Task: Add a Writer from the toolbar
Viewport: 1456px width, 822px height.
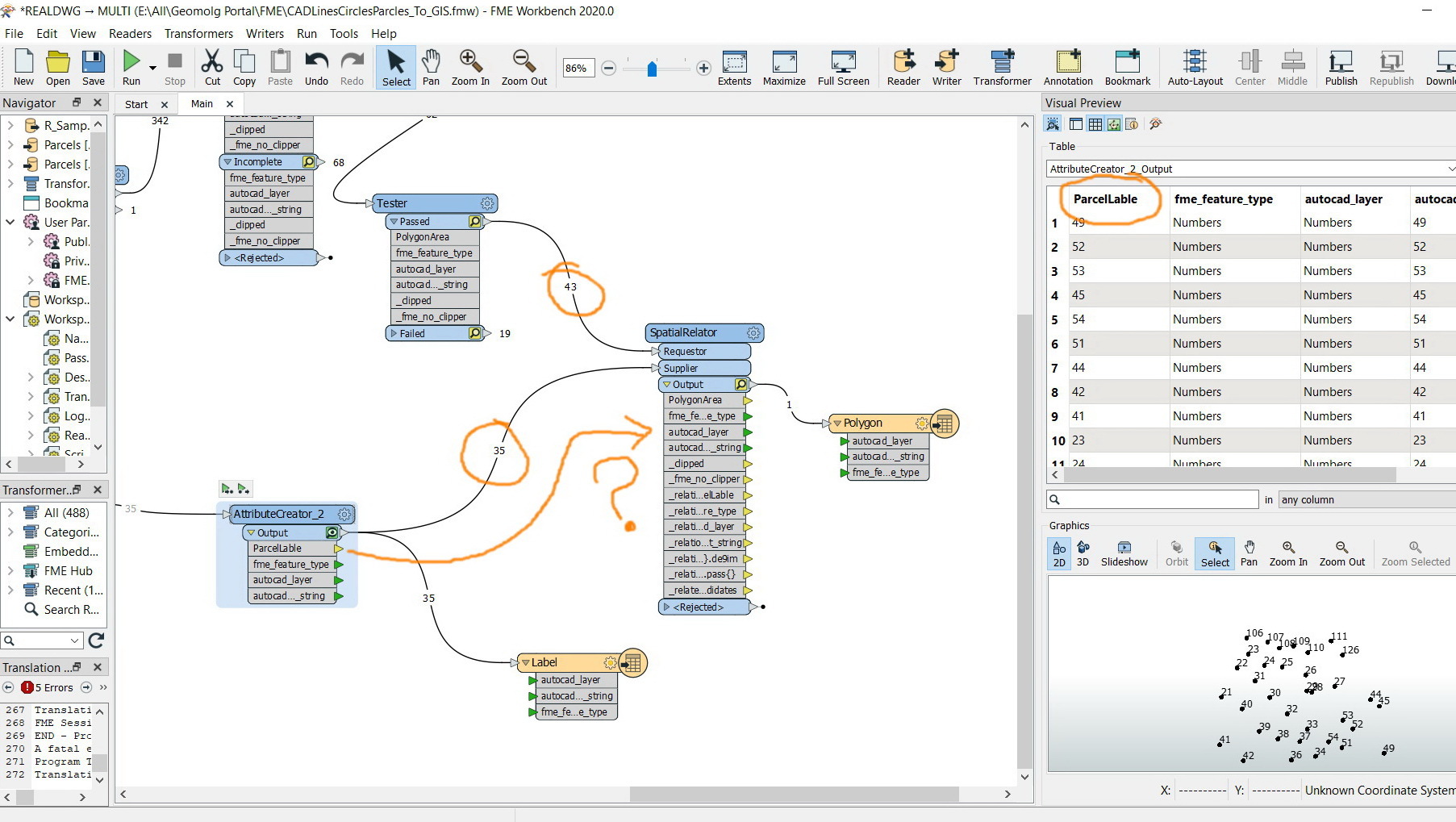Action: click(946, 68)
